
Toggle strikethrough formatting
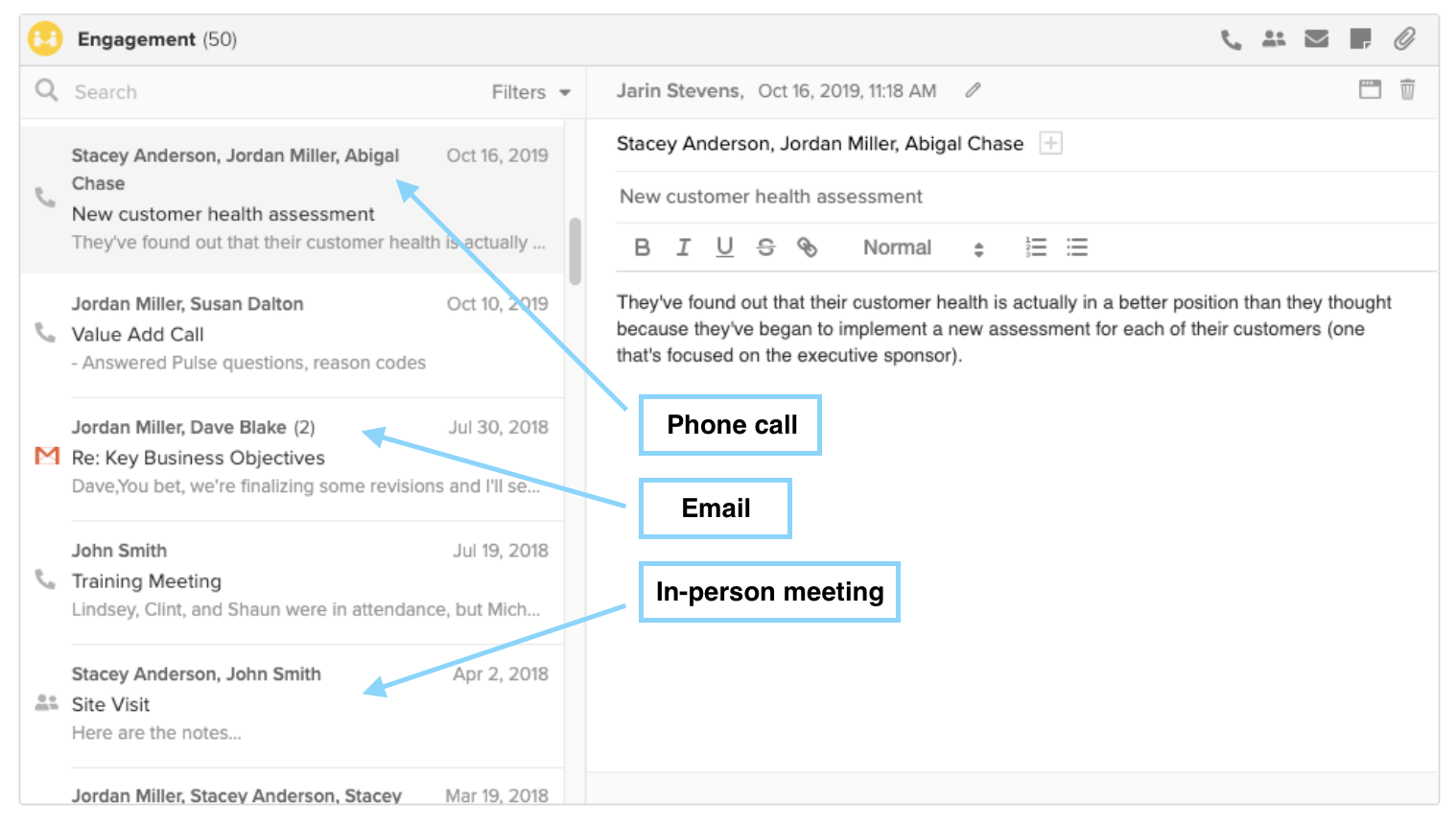(765, 248)
